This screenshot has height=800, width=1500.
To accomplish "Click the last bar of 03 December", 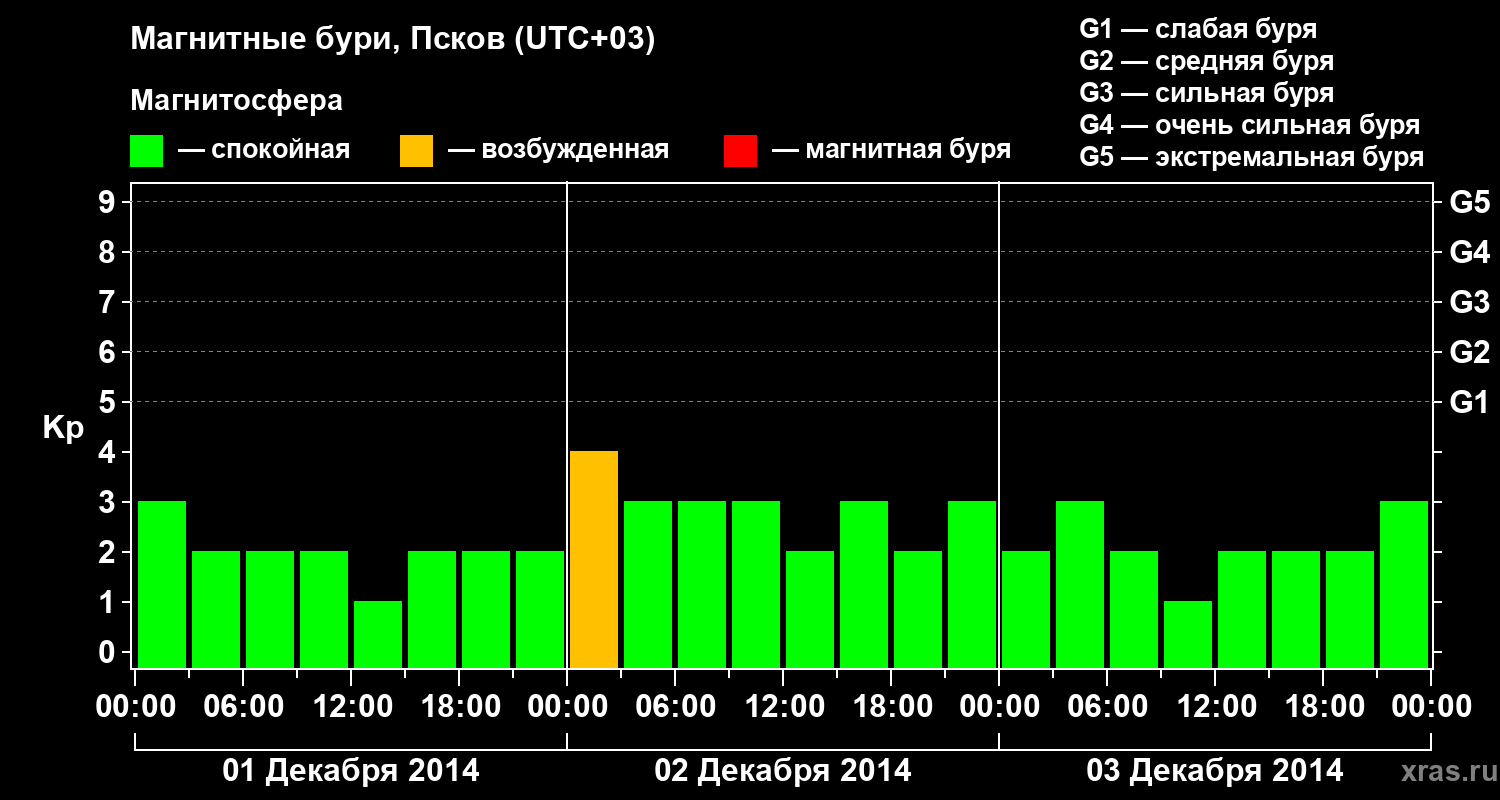I will click(x=1404, y=584).
